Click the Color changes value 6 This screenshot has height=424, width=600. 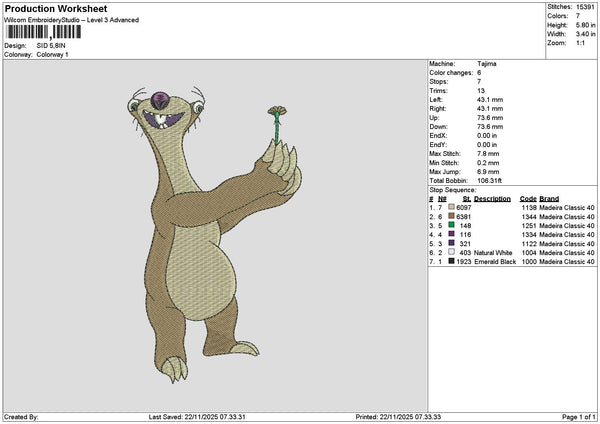tap(479, 73)
